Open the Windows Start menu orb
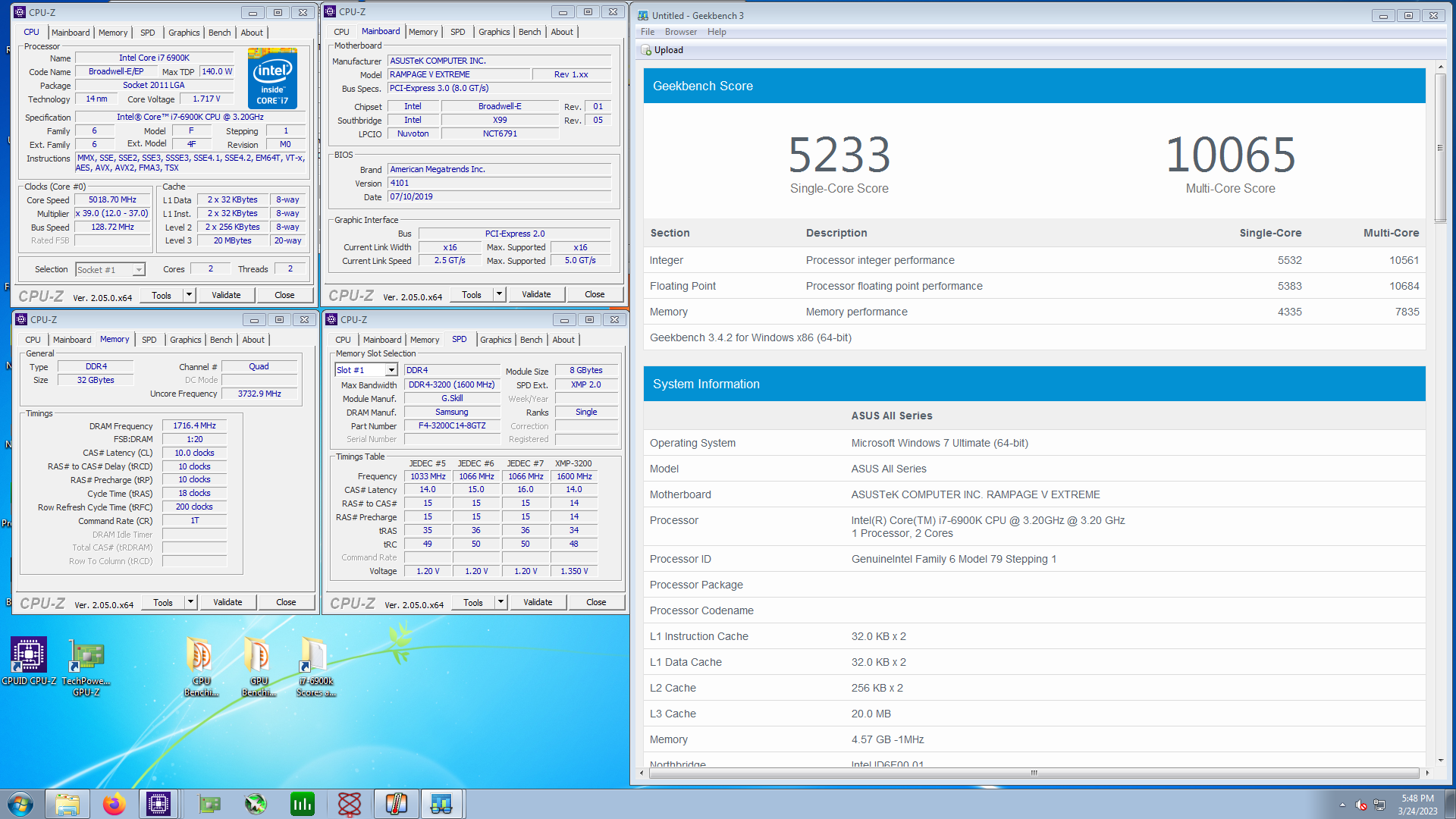The height and width of the screenshot is (819, 1456). [20, 804]
